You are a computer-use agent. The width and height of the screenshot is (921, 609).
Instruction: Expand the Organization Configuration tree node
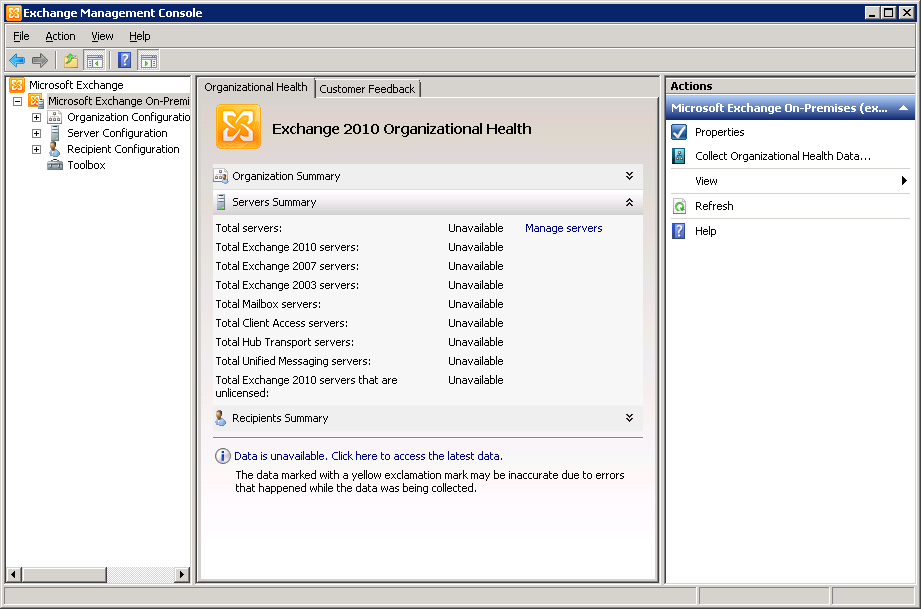(36, 117)
